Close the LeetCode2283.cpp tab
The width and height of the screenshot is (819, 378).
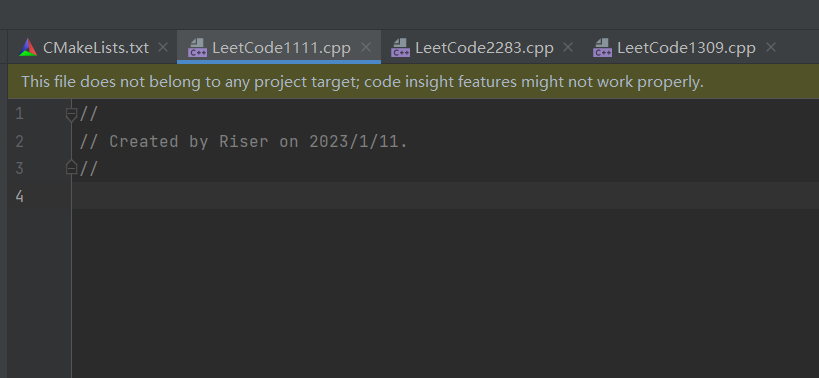(x=568, y=48)
